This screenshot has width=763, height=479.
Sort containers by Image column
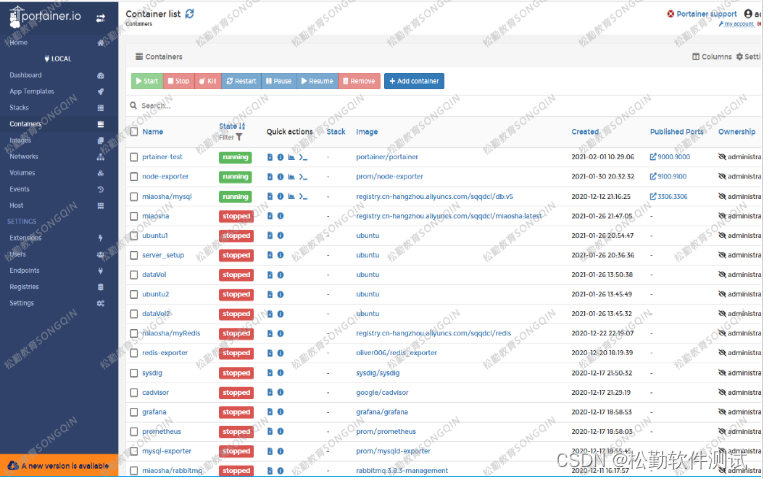367,131
